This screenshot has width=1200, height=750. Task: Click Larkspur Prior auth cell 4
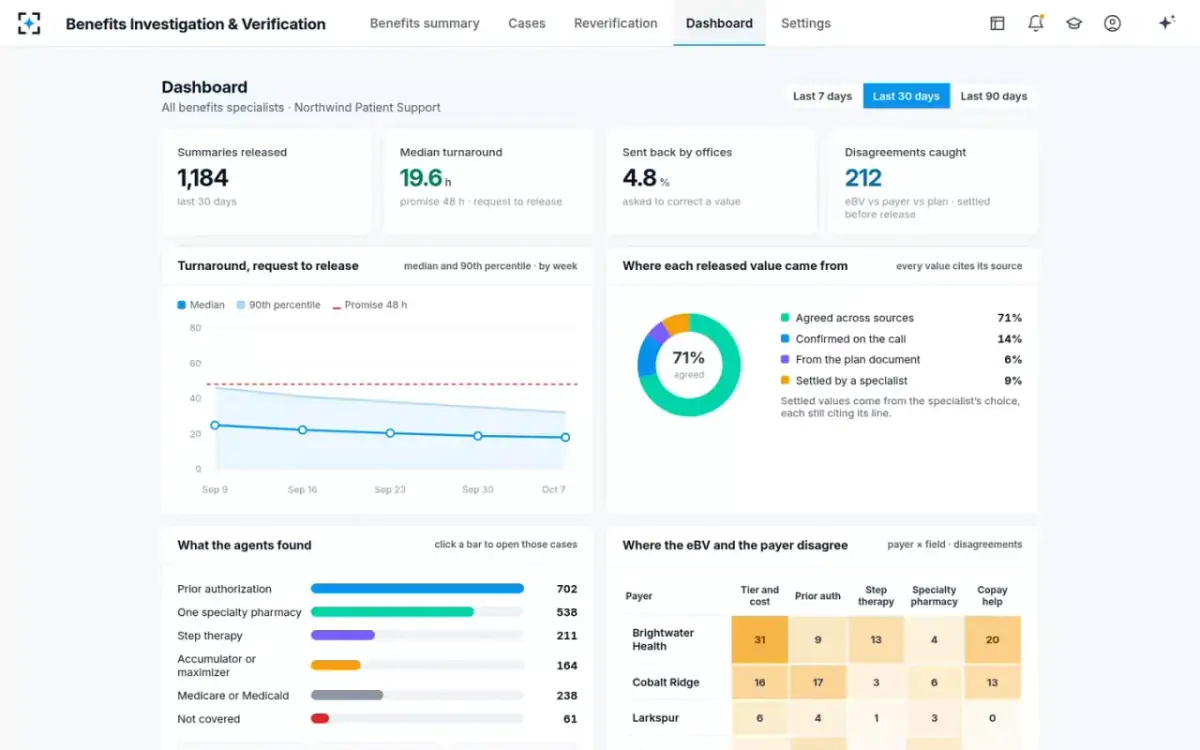click(818, 718)
